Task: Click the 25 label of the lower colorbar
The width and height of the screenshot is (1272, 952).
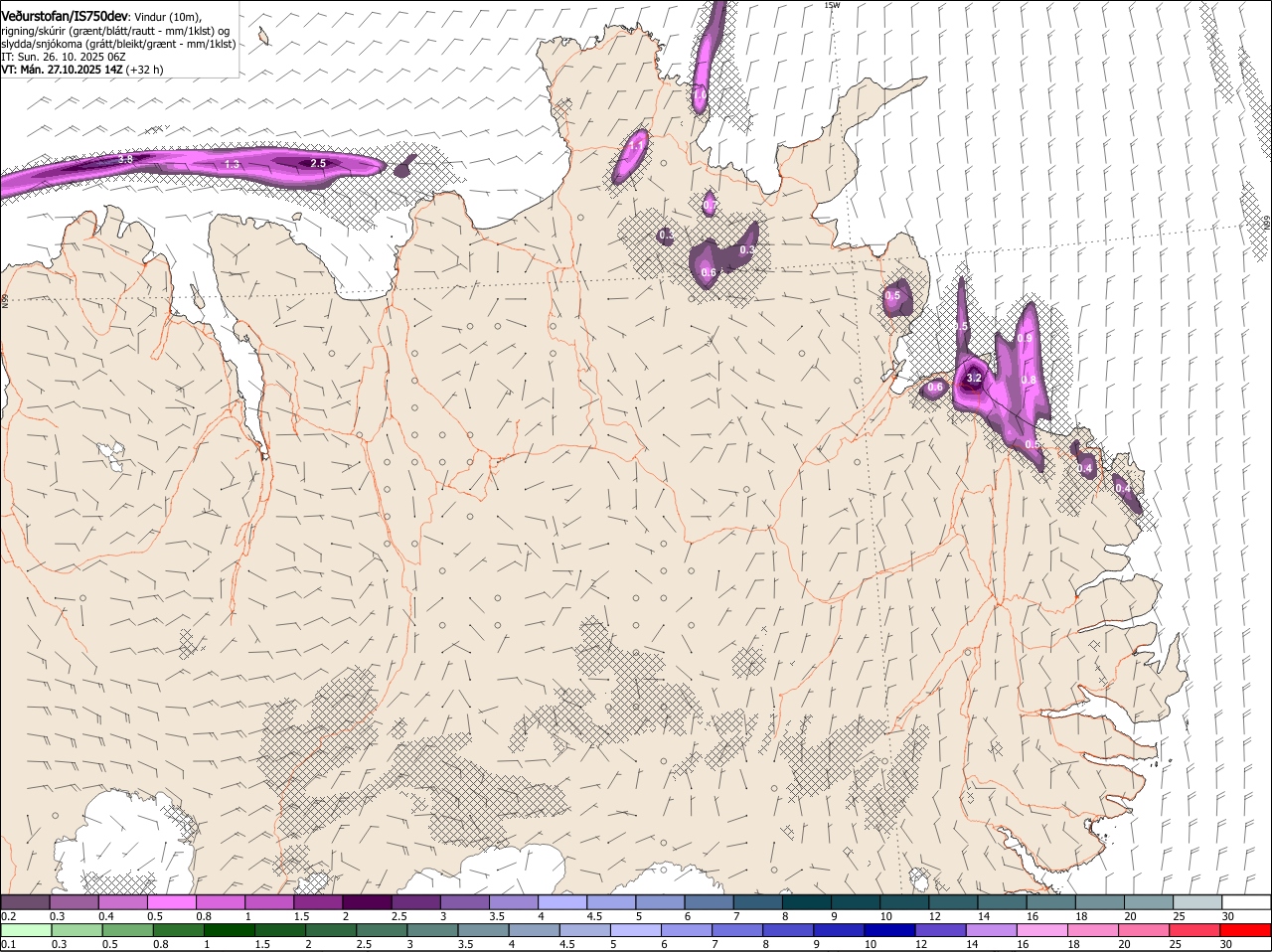Action: tap(1176, 945)
